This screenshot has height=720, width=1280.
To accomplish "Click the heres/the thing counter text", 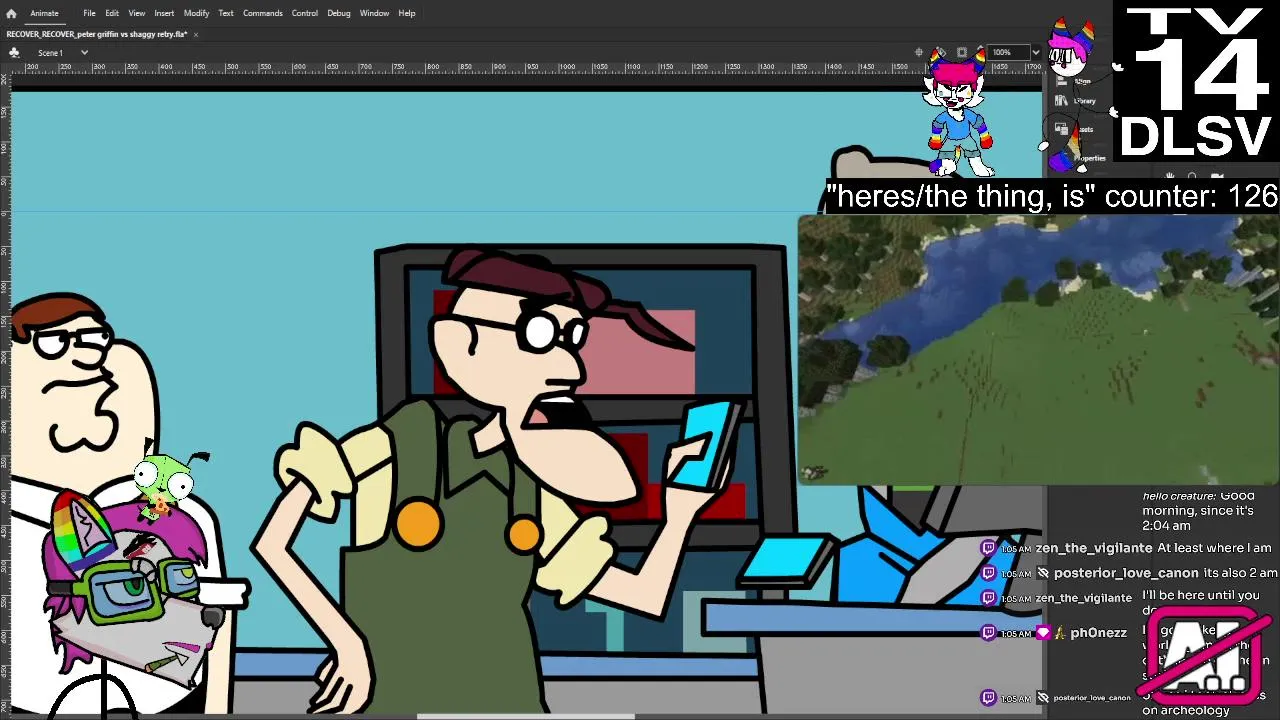I will (1052, 196).
